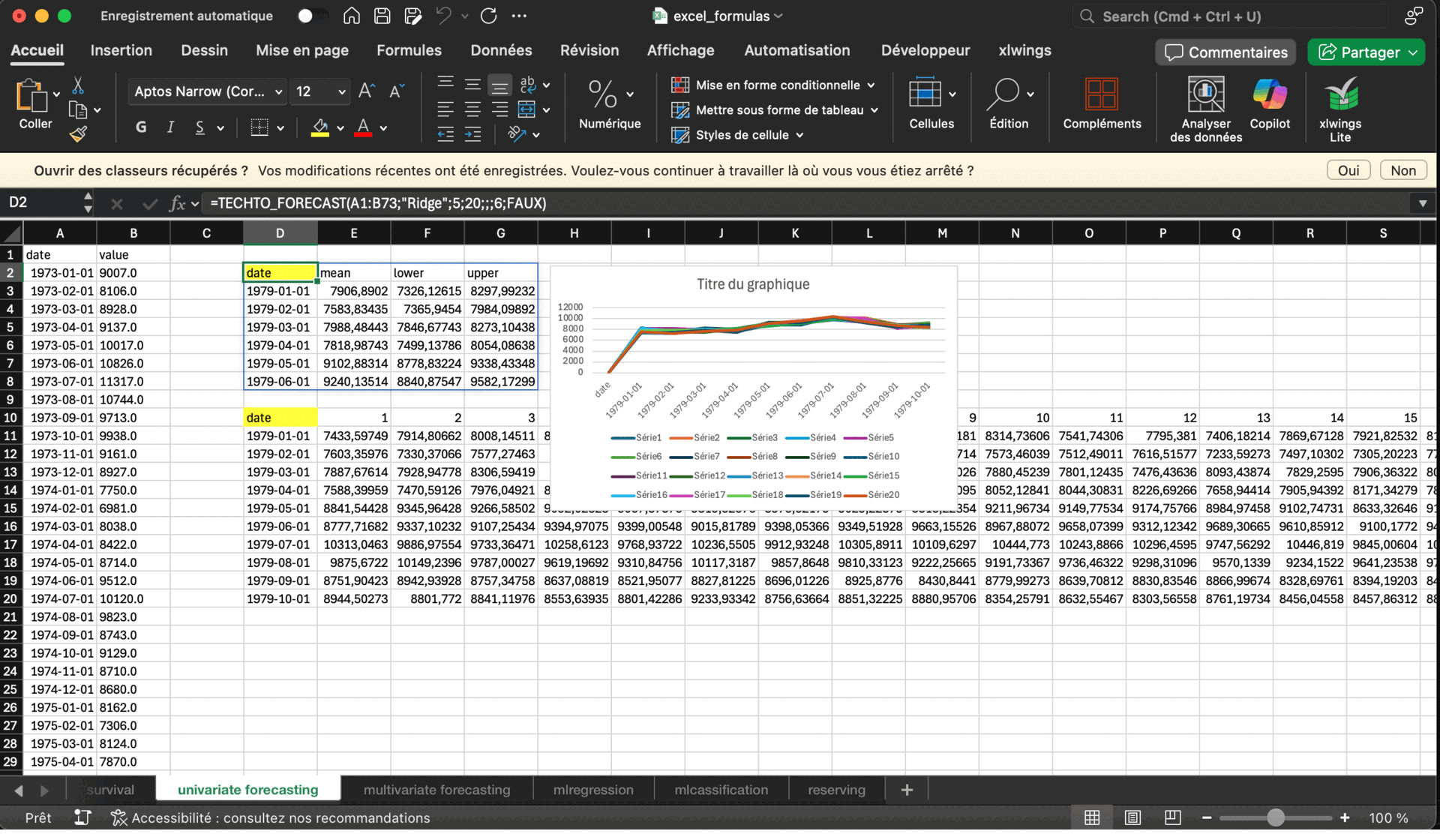This screenshot has width=1440, height=840.
Task: Click the format painter brush icon
Action: tap(78, 134)
